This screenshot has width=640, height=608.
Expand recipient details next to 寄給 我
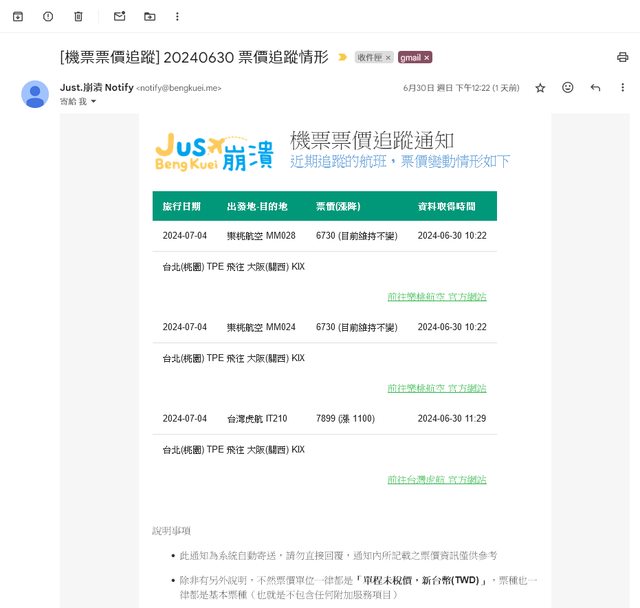(94, 101)
